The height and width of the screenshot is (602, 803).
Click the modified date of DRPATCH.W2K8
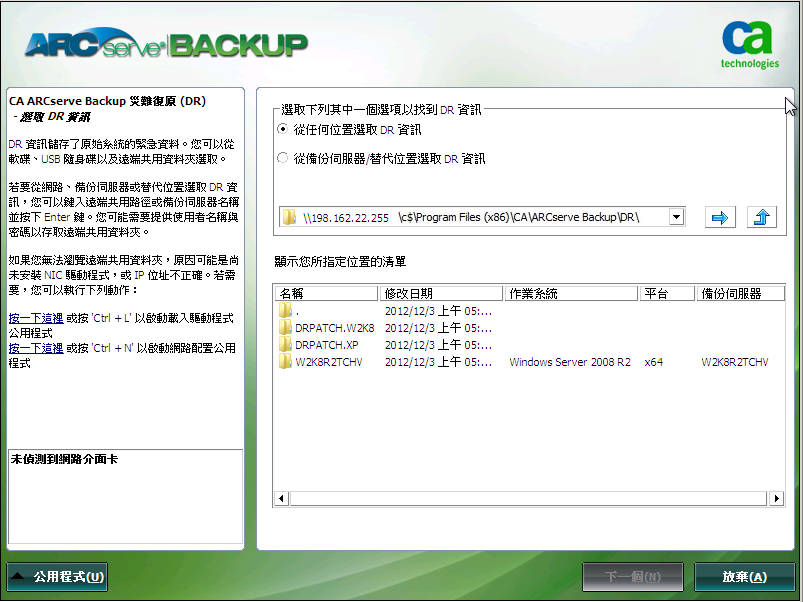pyautogui.click(x=438, y=328)
